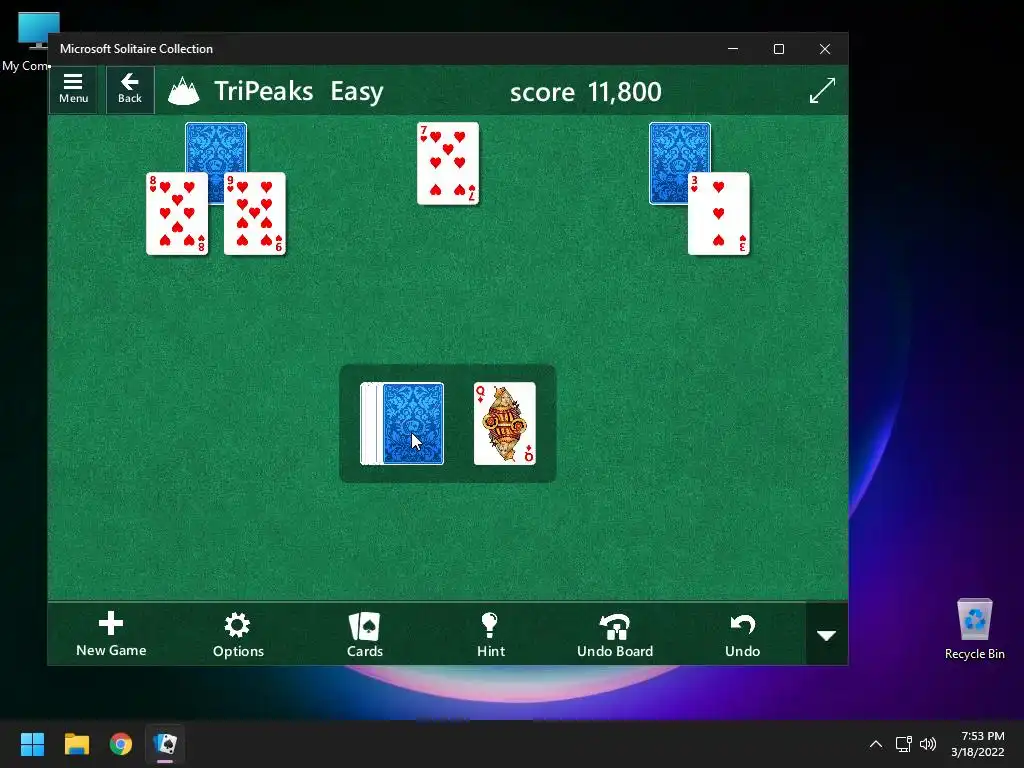Open the Windows Start menu
The image size is (1024, 768).
pyautogui.click(x=32, y=744)
